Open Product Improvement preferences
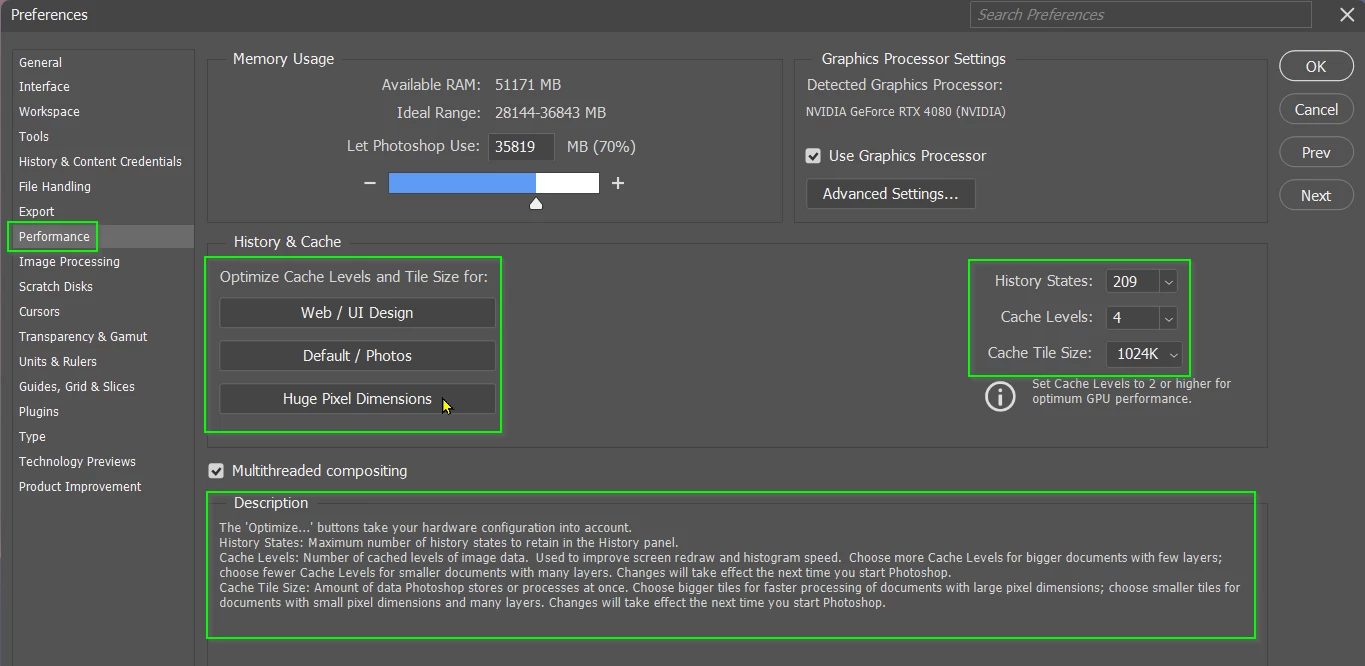Viewport: 1365px width, 666px height. (x=80, y=487)
